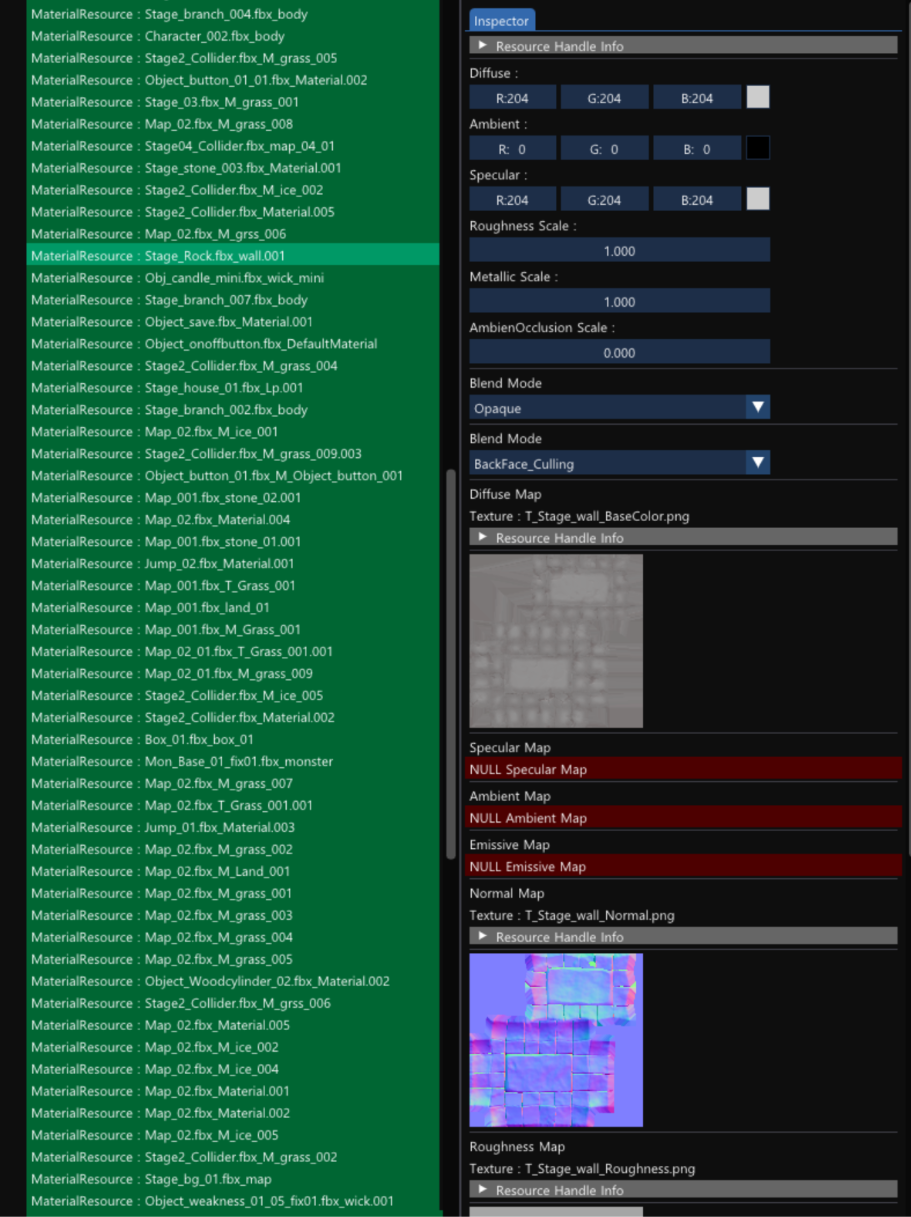Select Map_02.fbx_M_Land_001 material
Viewport: 911px width, 1217px height.
[233, 872]
